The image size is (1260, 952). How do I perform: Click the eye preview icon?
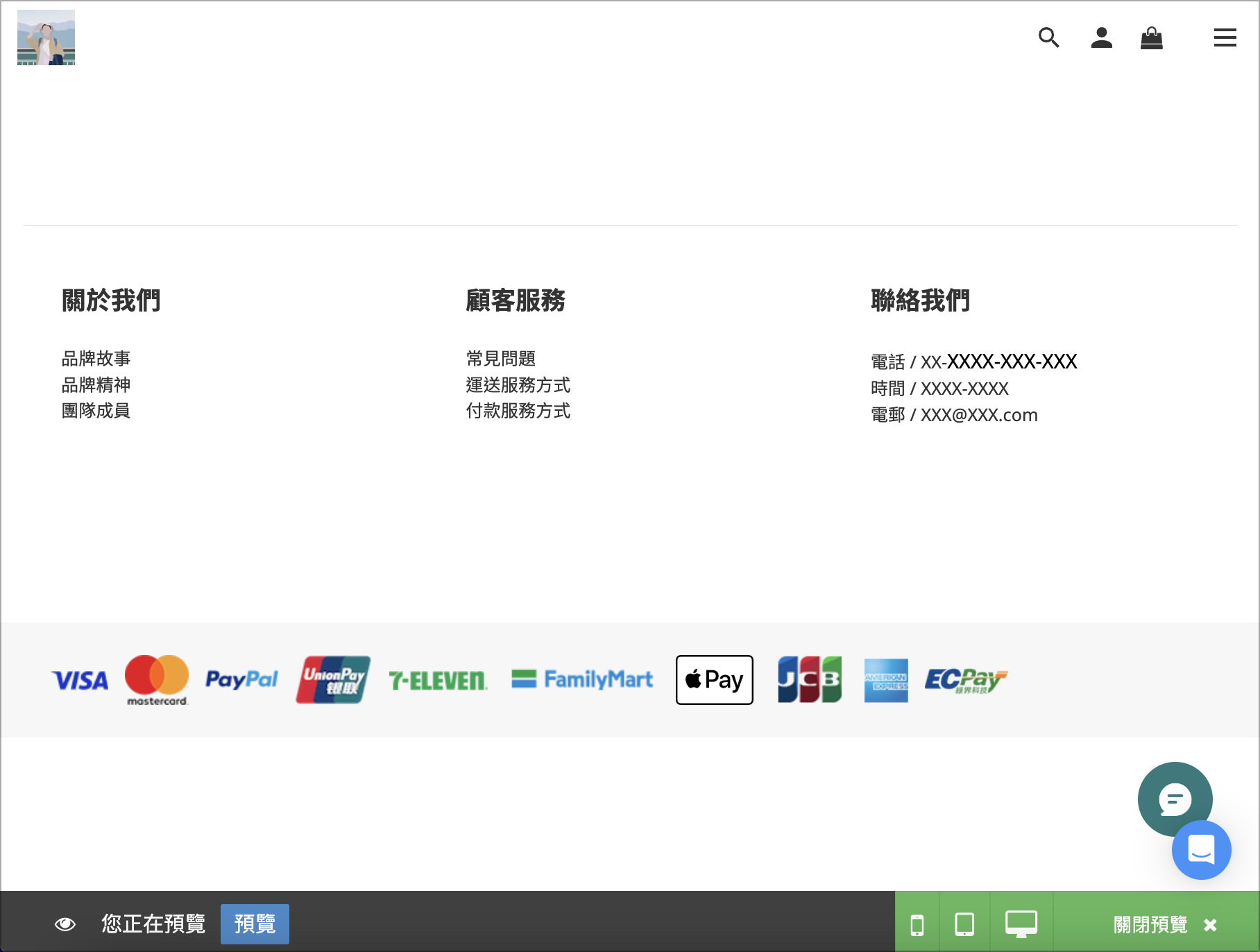[x=65, y=924]
